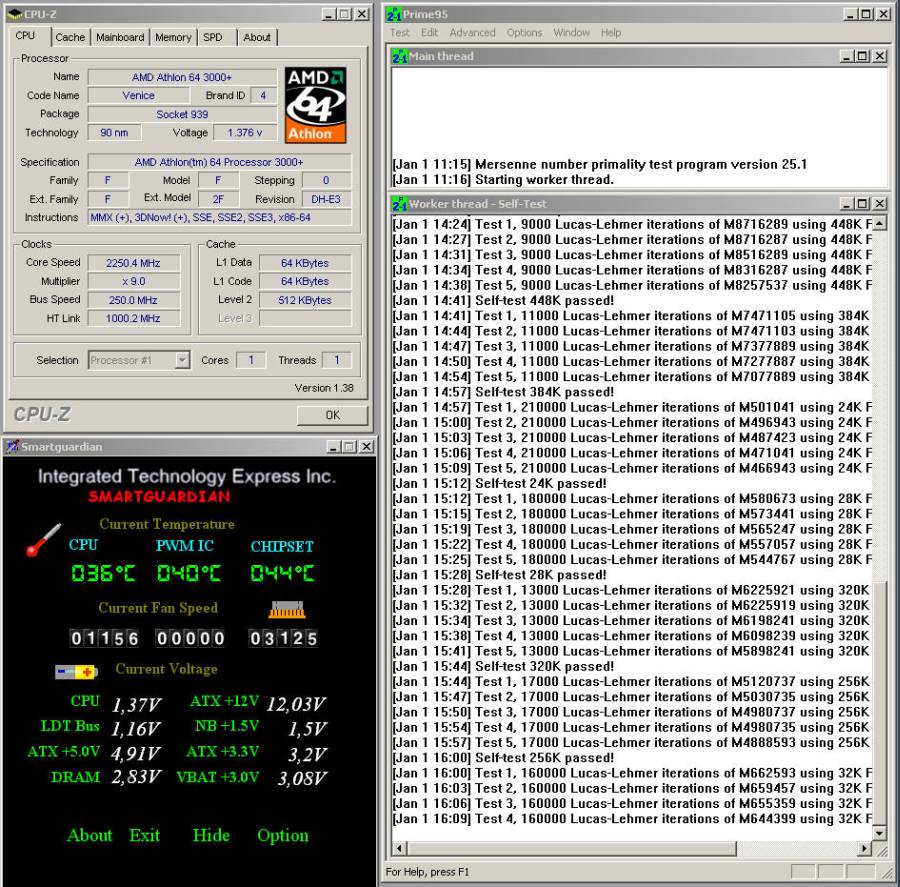This screenshot has width=900, height=887.
Task: Click the AMD Athlon 64 logo
Action: [x=315, y=105]
